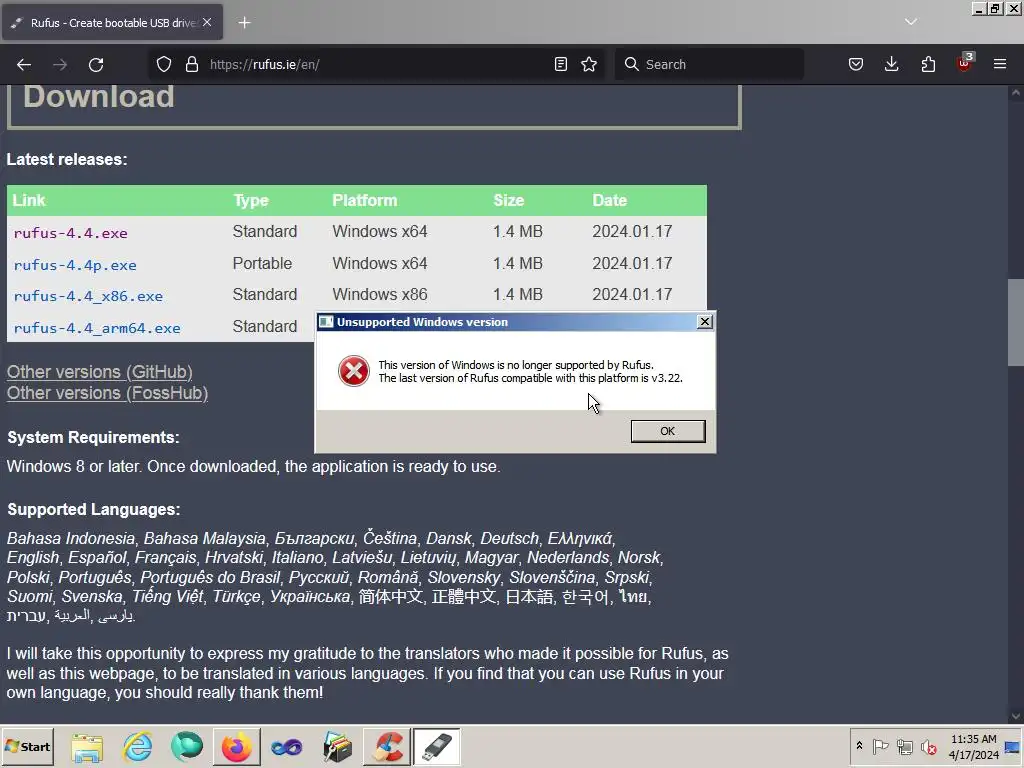Open muted volume tray icon
1024x768 pixels.
coord(928,746)
